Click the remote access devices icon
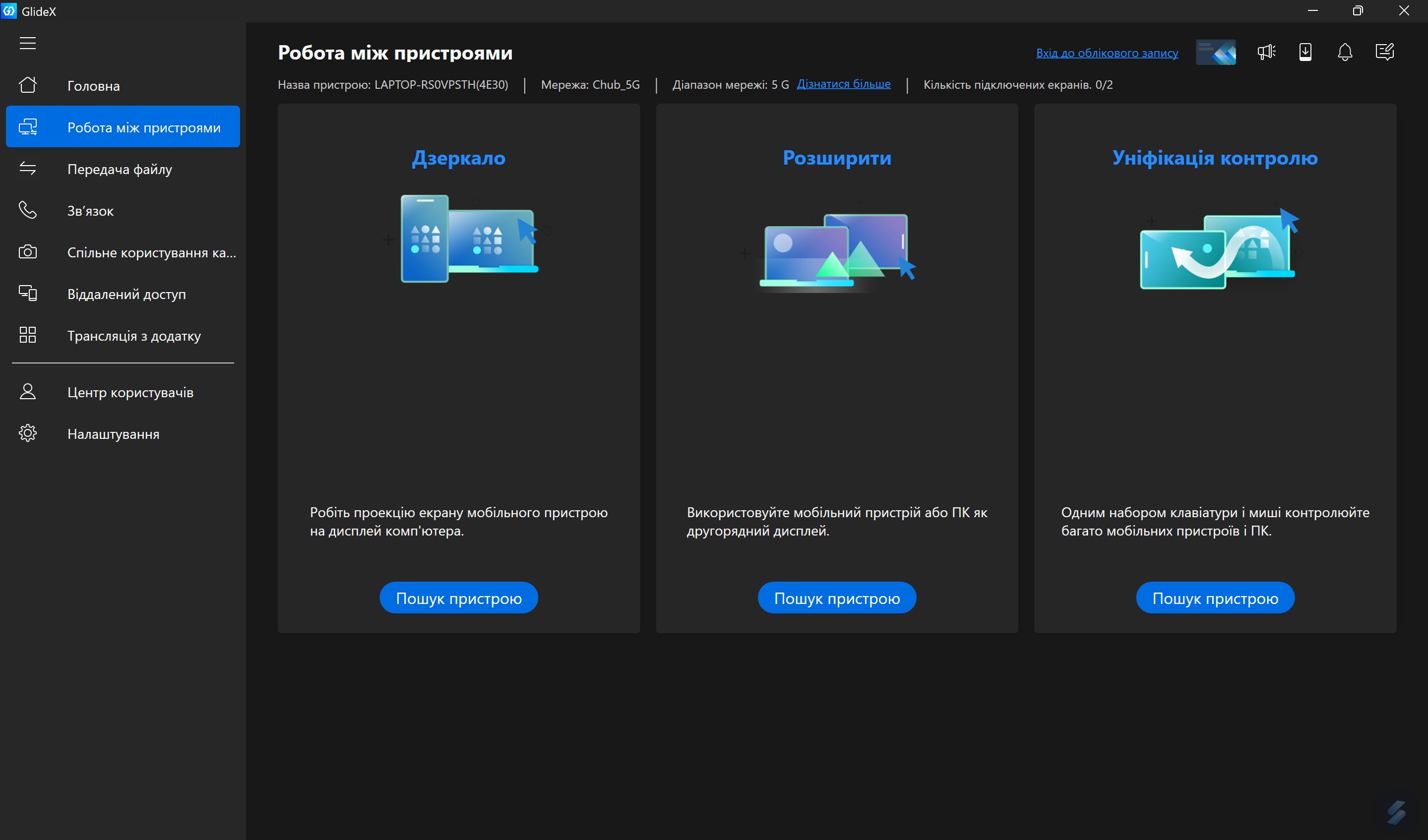Image resolution: width=1428 pixels, height=840 pixels. pyautogui.click(x=27, y=294)
